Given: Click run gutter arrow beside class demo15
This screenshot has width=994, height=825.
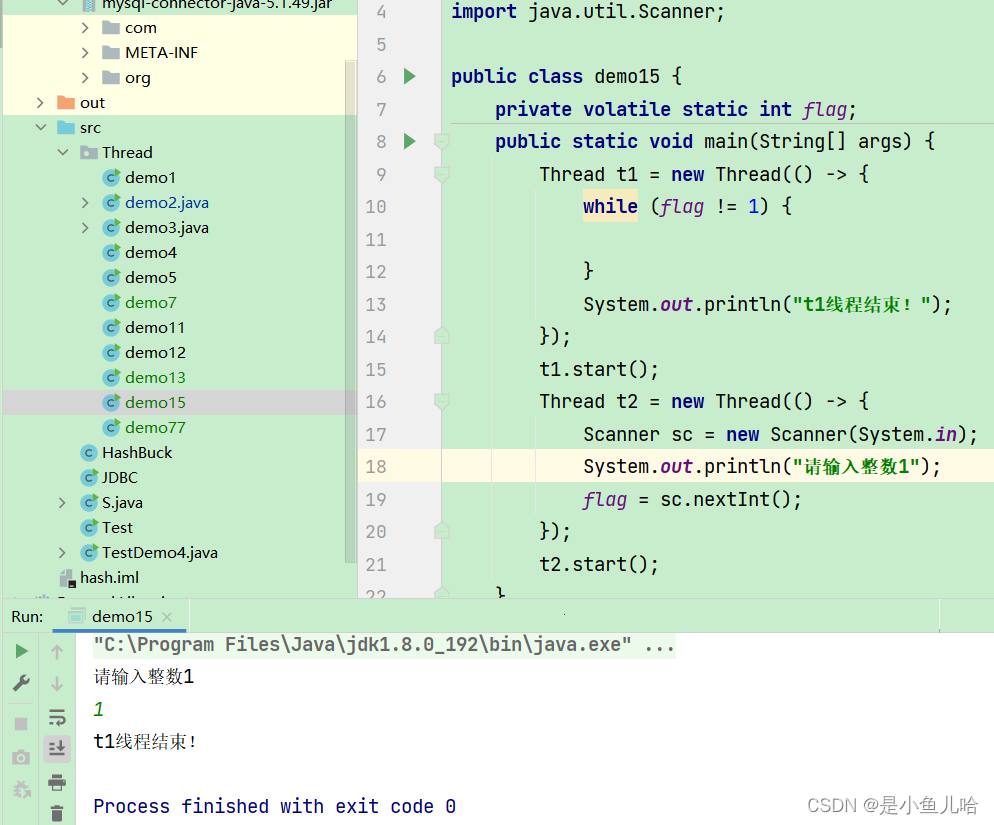Looking at the screenshot, I should tap(409, 76).
